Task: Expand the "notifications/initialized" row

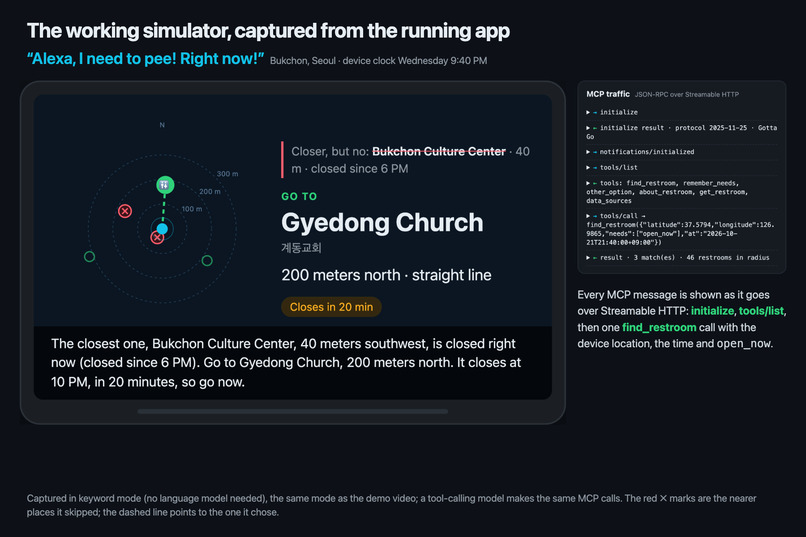Action: (682, 152)
